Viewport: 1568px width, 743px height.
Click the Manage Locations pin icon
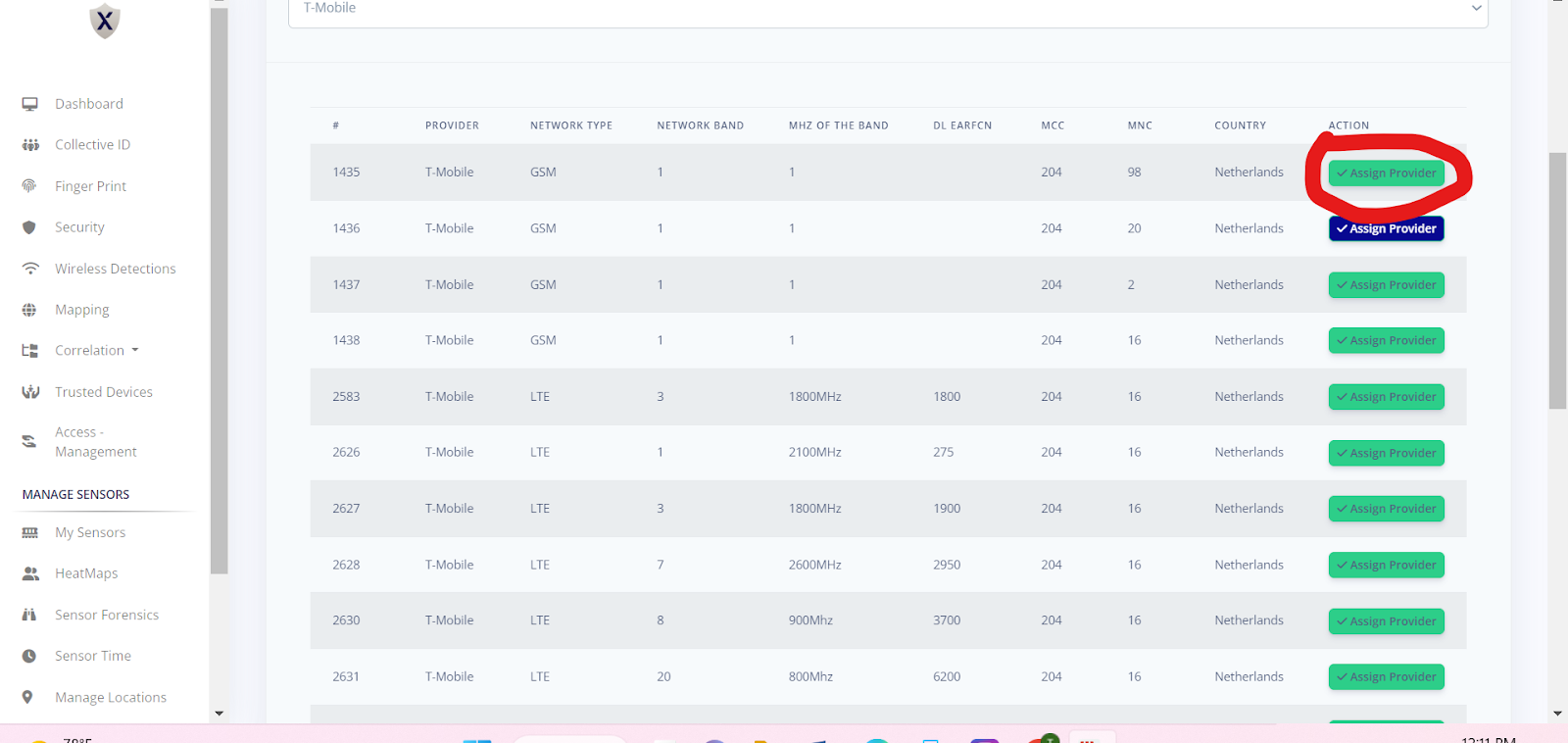click(27, 698)
